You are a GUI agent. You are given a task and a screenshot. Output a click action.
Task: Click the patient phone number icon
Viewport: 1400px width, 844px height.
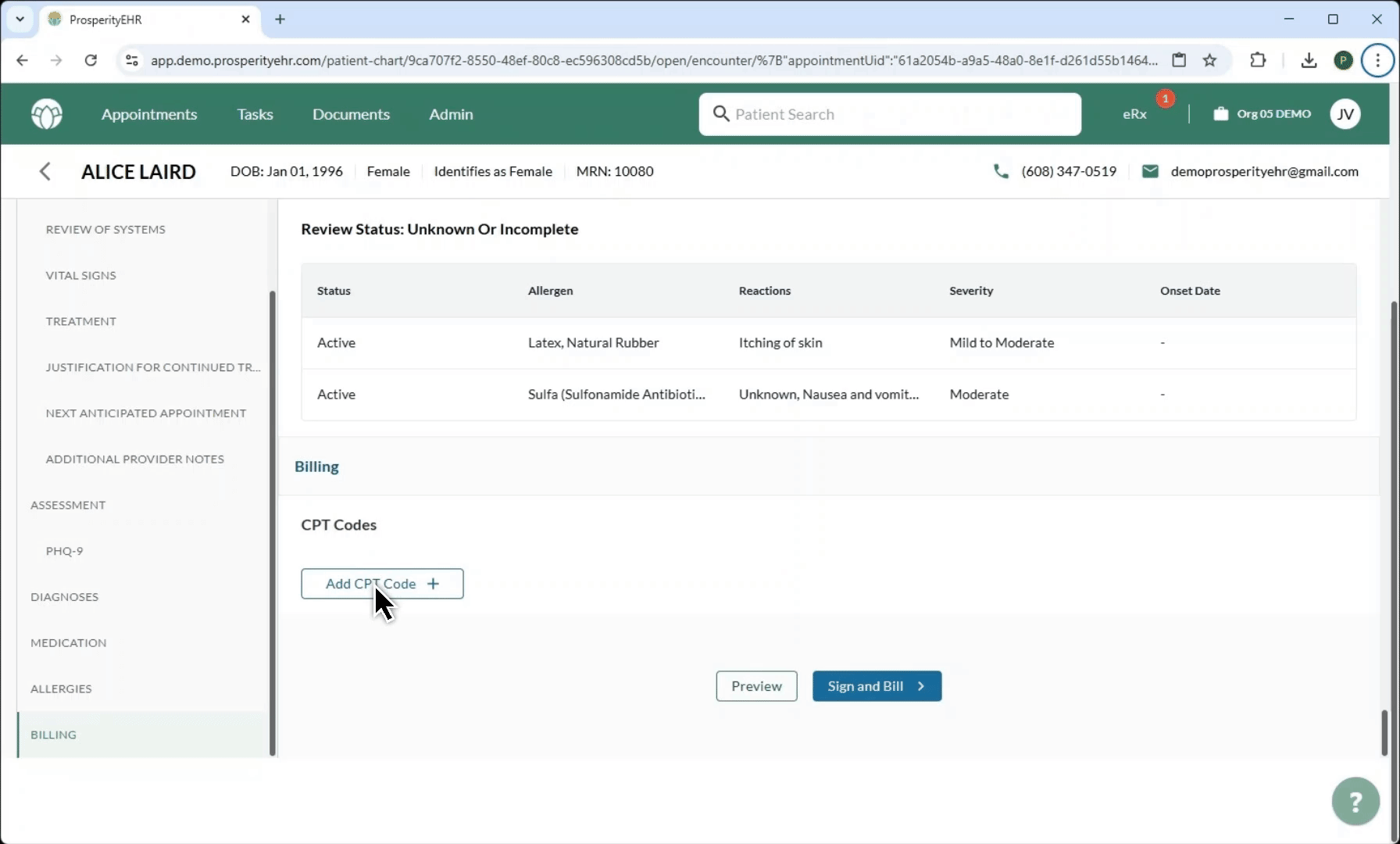1000,171
